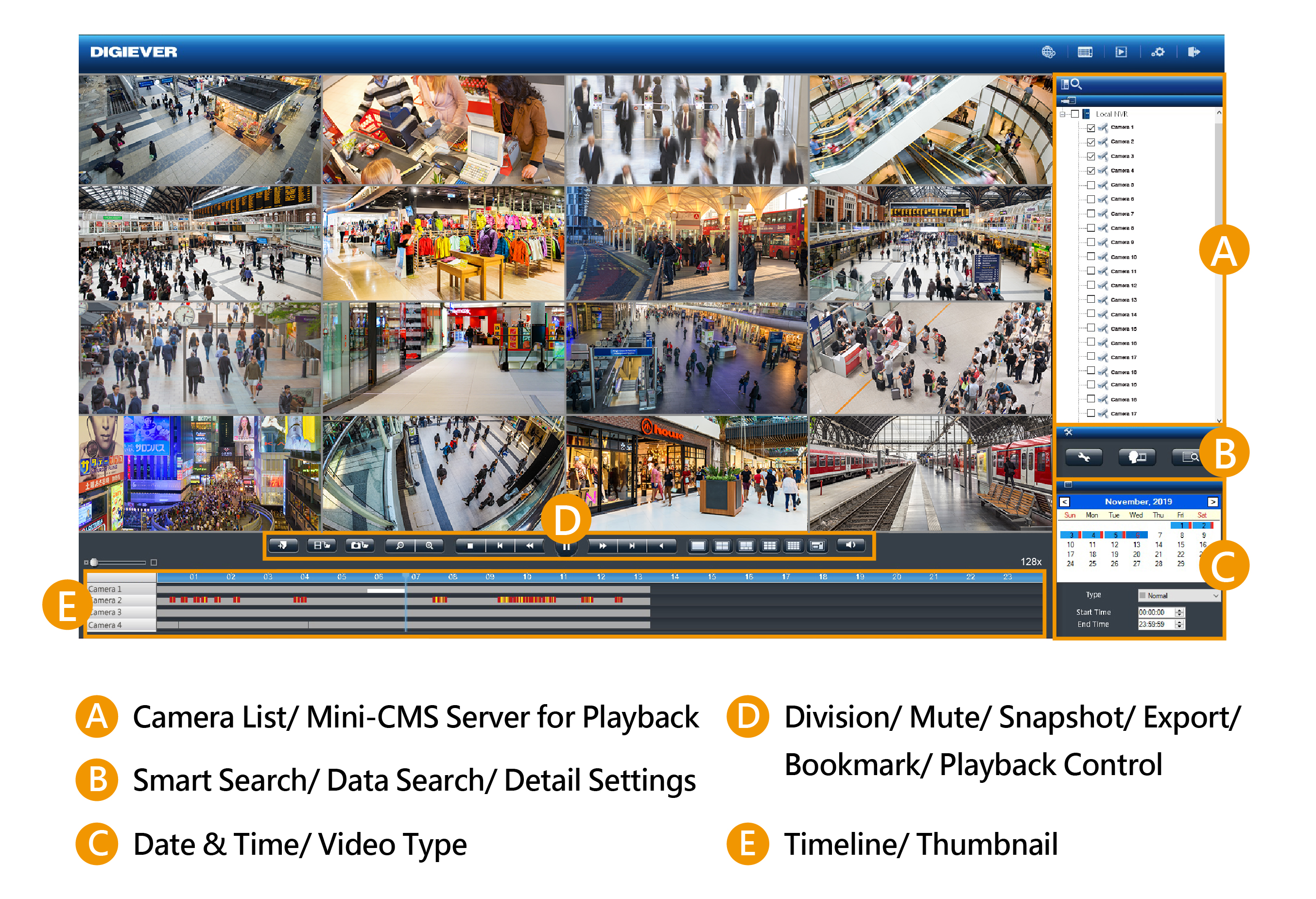Check the Camera 5 checkbox

1091,185
